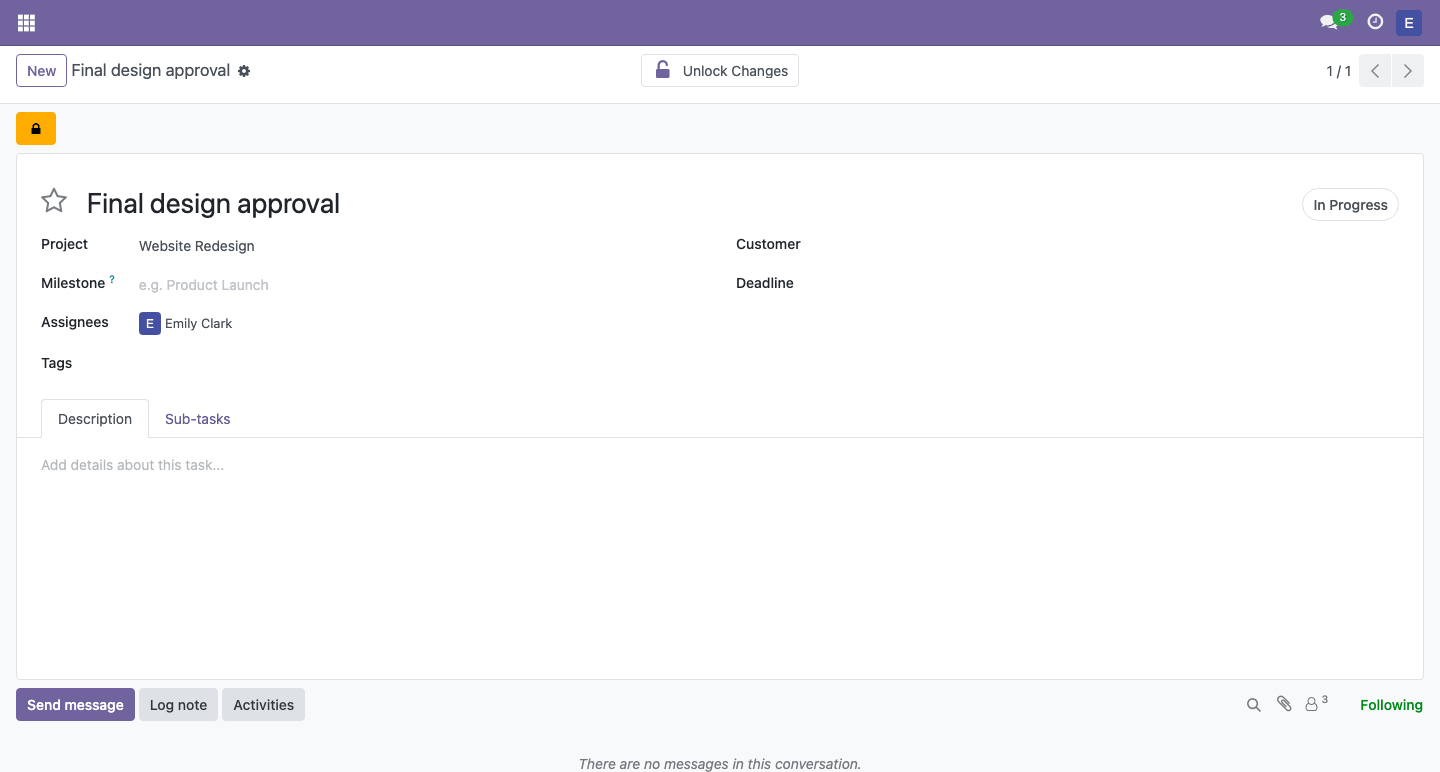This screenshot has height=772, width=1440.
Task: Click the New button
Action: pyautogui.click(x=41, y=71)
